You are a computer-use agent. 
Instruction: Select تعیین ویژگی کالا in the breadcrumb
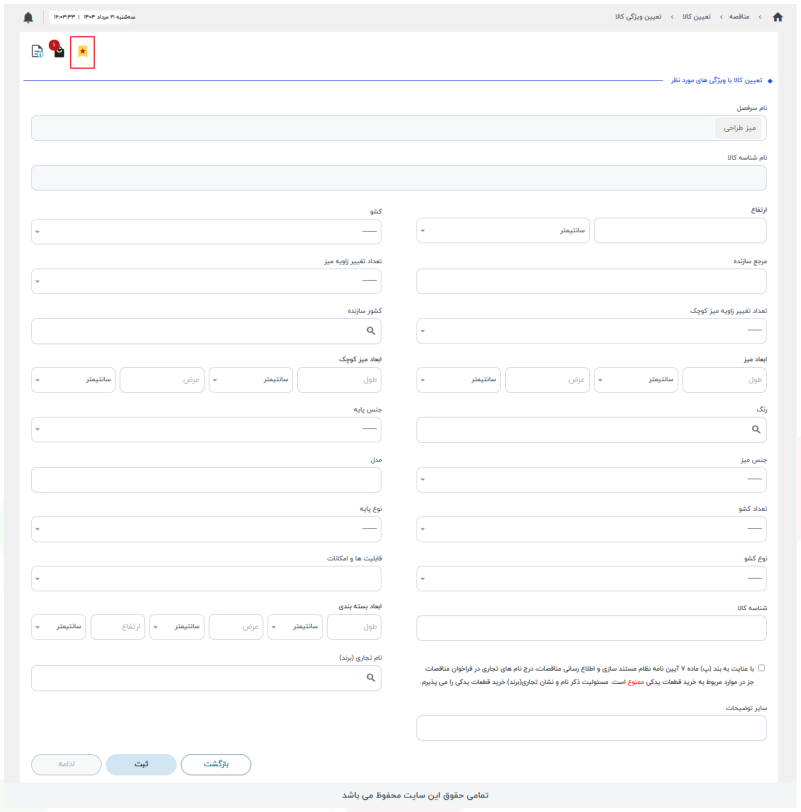click(x=638, y=17)
